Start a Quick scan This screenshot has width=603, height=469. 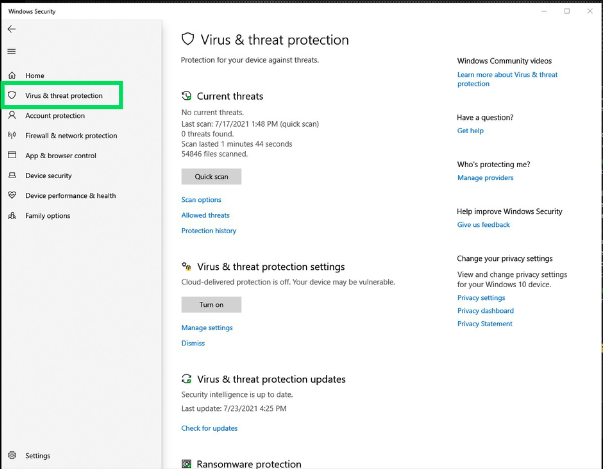pos(211,177)
